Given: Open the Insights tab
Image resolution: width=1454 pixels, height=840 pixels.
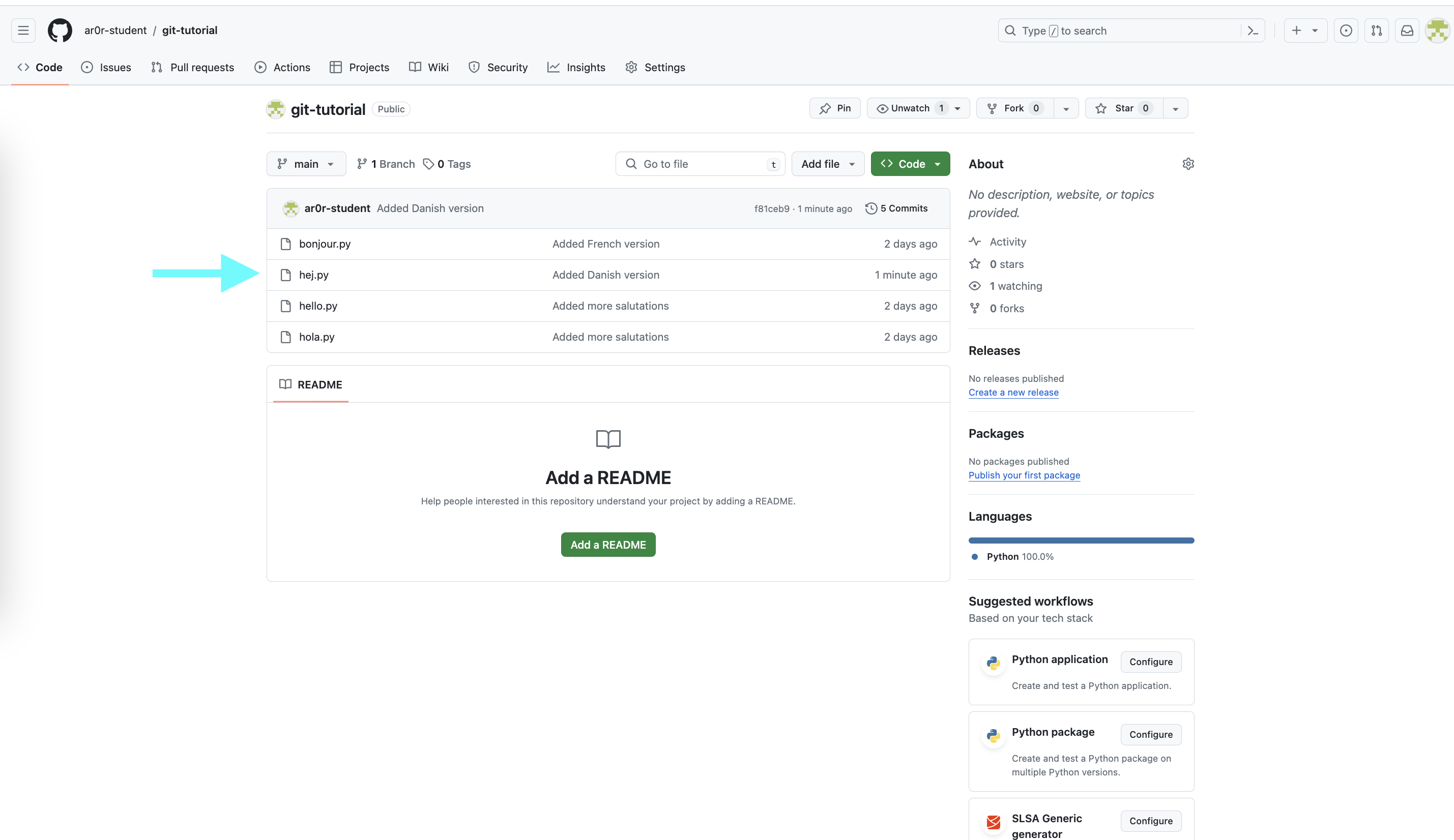Looking at the screenshot, I should (576, 68).
